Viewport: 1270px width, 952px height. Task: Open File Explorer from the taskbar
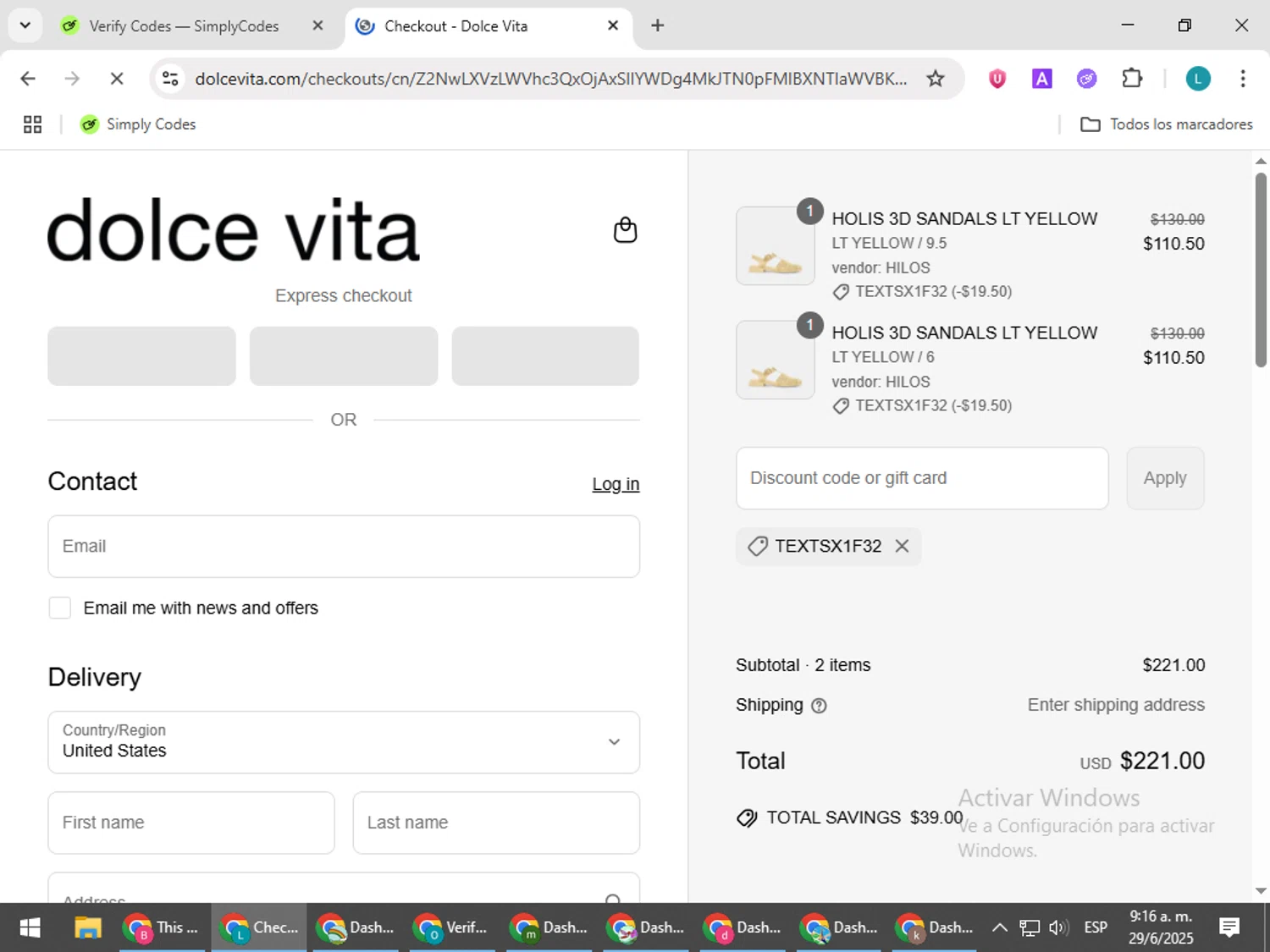[87, 928]
